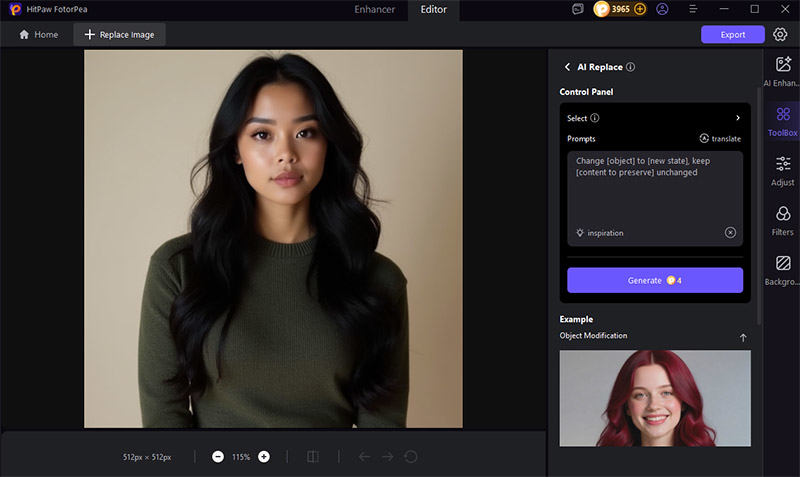
Task: Click the HitPaw FotorPea logo
Action: click(x=15, y=9)
